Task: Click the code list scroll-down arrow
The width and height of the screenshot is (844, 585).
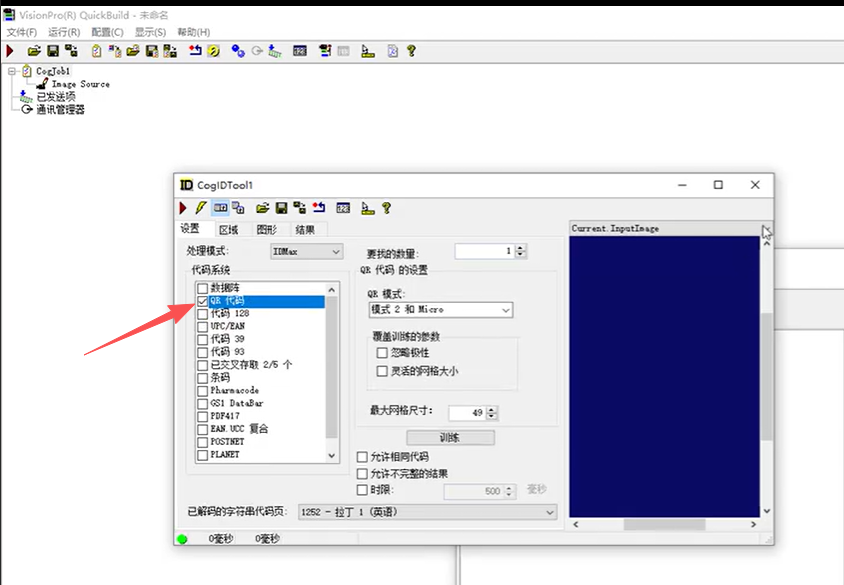Action: 332,455
